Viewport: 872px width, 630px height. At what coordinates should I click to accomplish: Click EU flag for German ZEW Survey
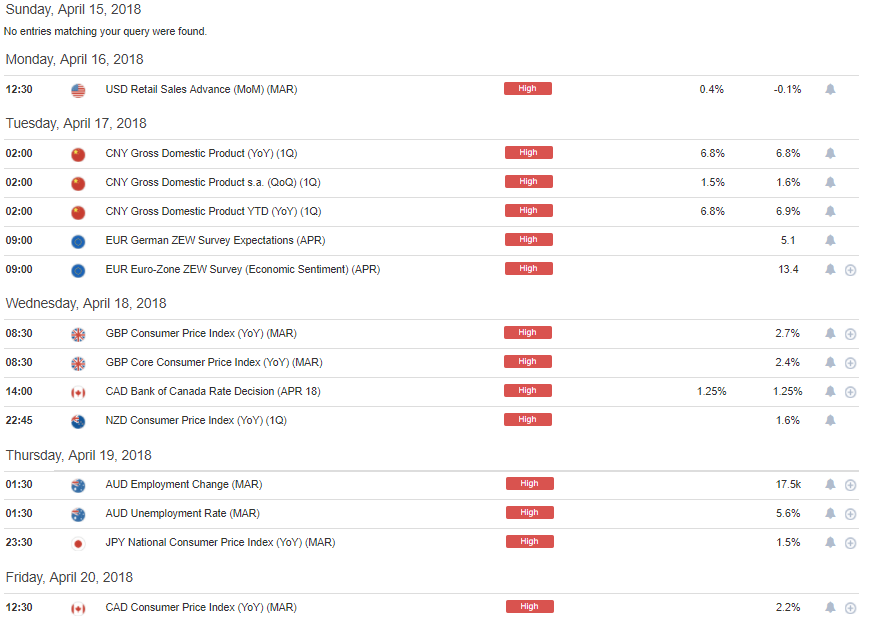point(78,241)
